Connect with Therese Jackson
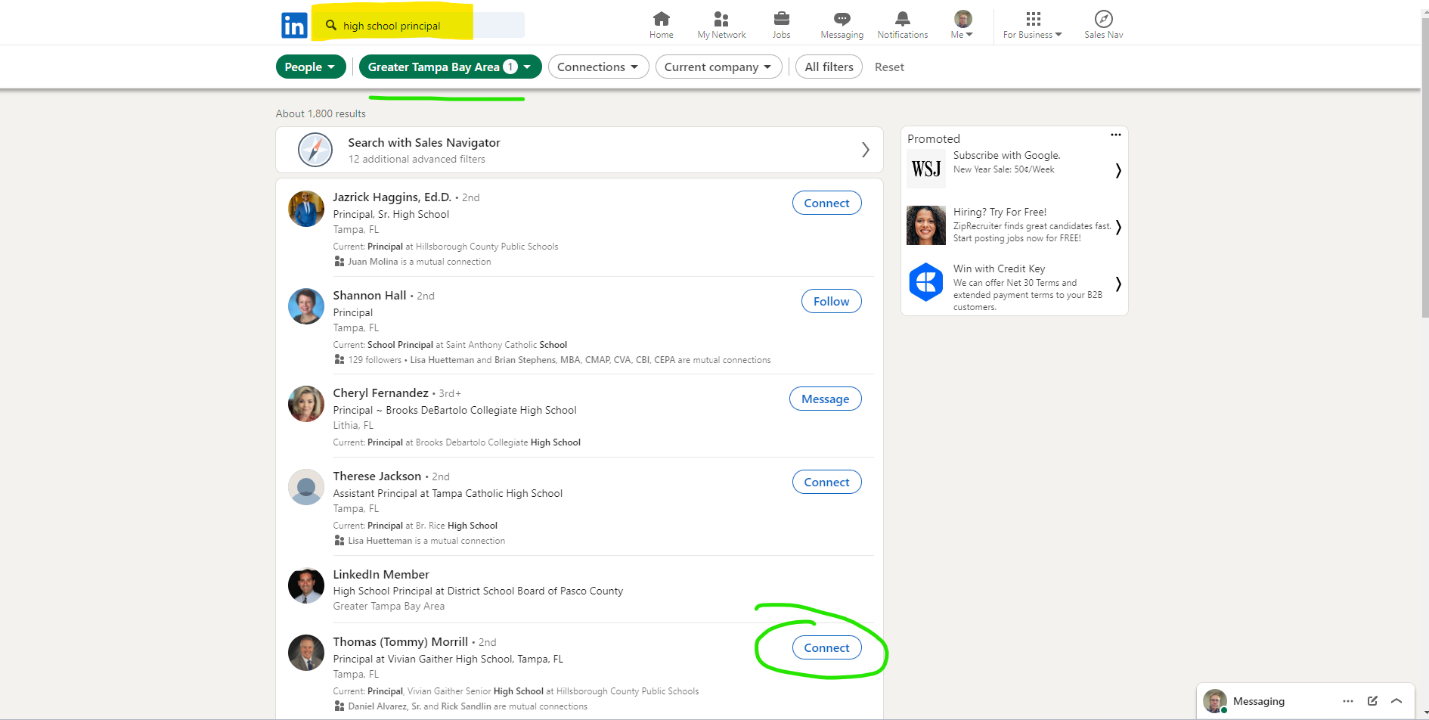The height and width of the screenshot is (720, 1429). click(827, 482)
